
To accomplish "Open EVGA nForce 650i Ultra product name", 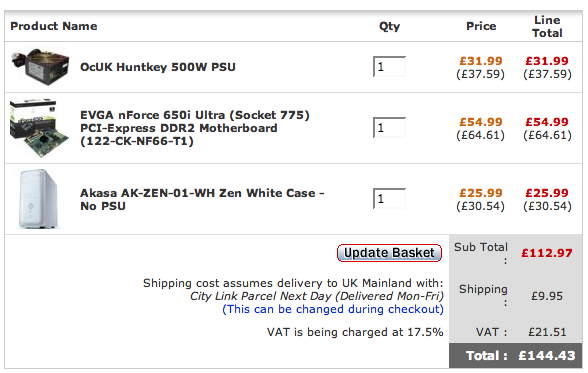I will pos(195,128).
